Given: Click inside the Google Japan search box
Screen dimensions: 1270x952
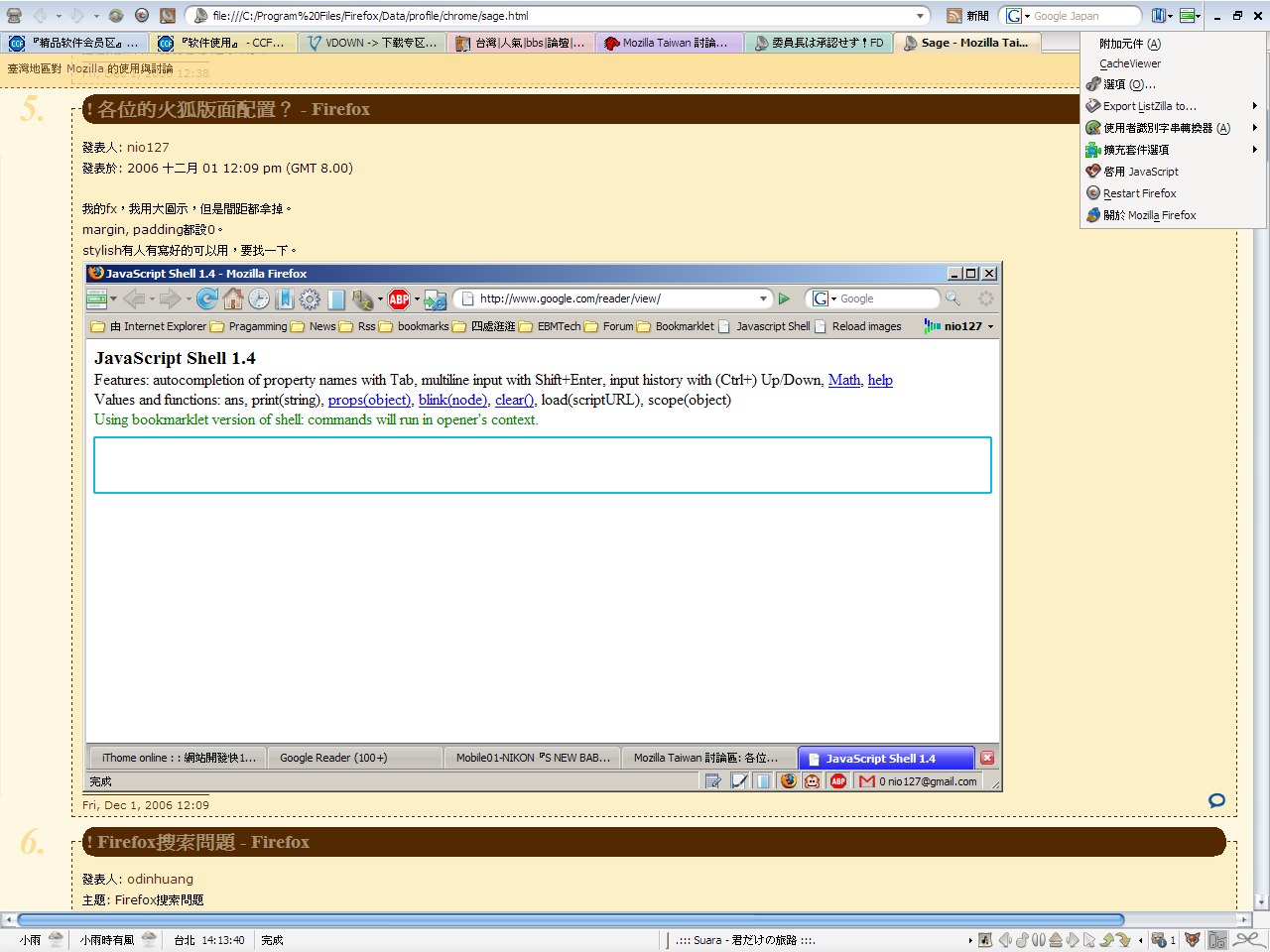Looking at the screenshot, I should tap(1084, 16).
